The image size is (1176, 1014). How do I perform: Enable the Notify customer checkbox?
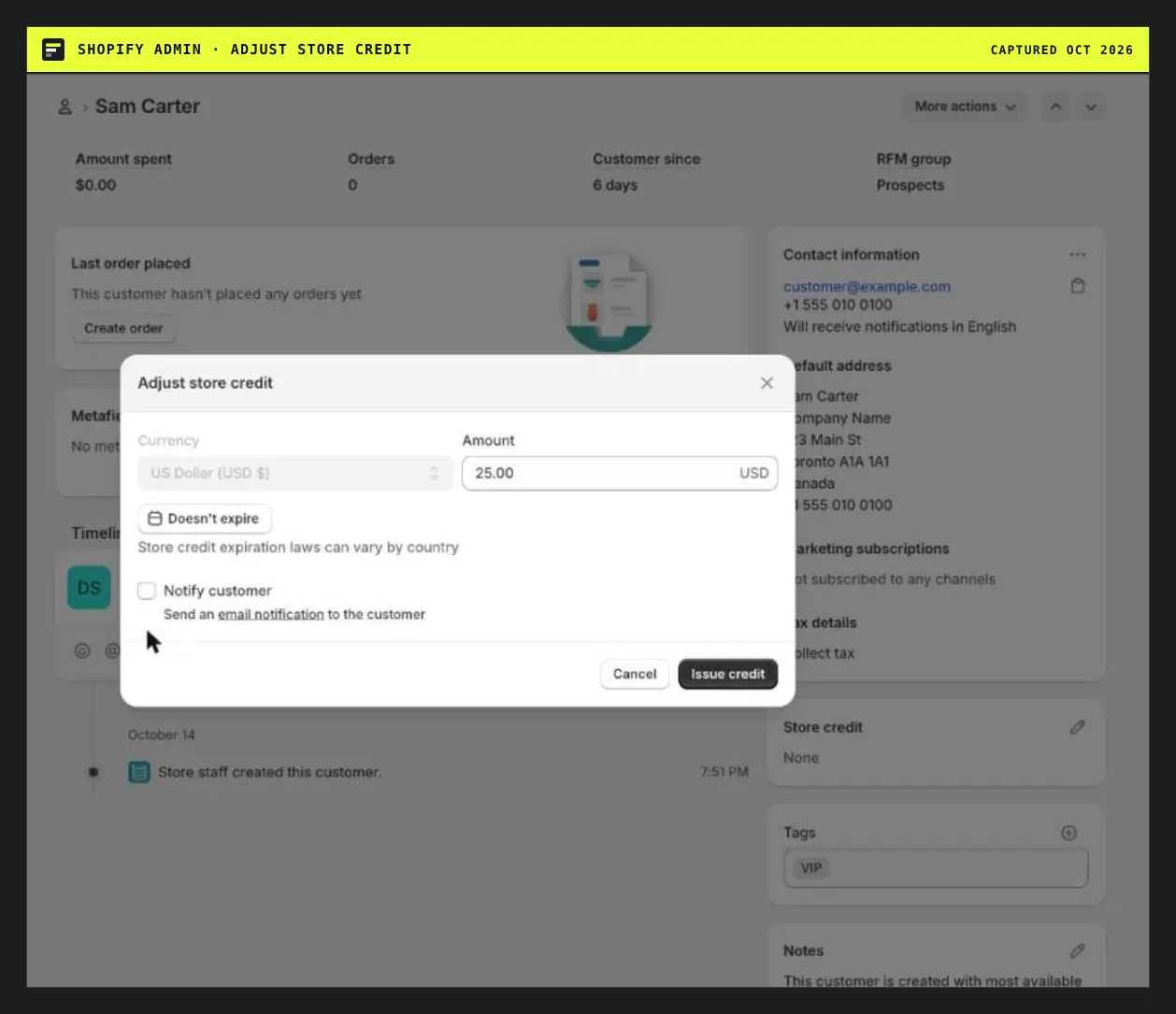(x=147, y=591)
